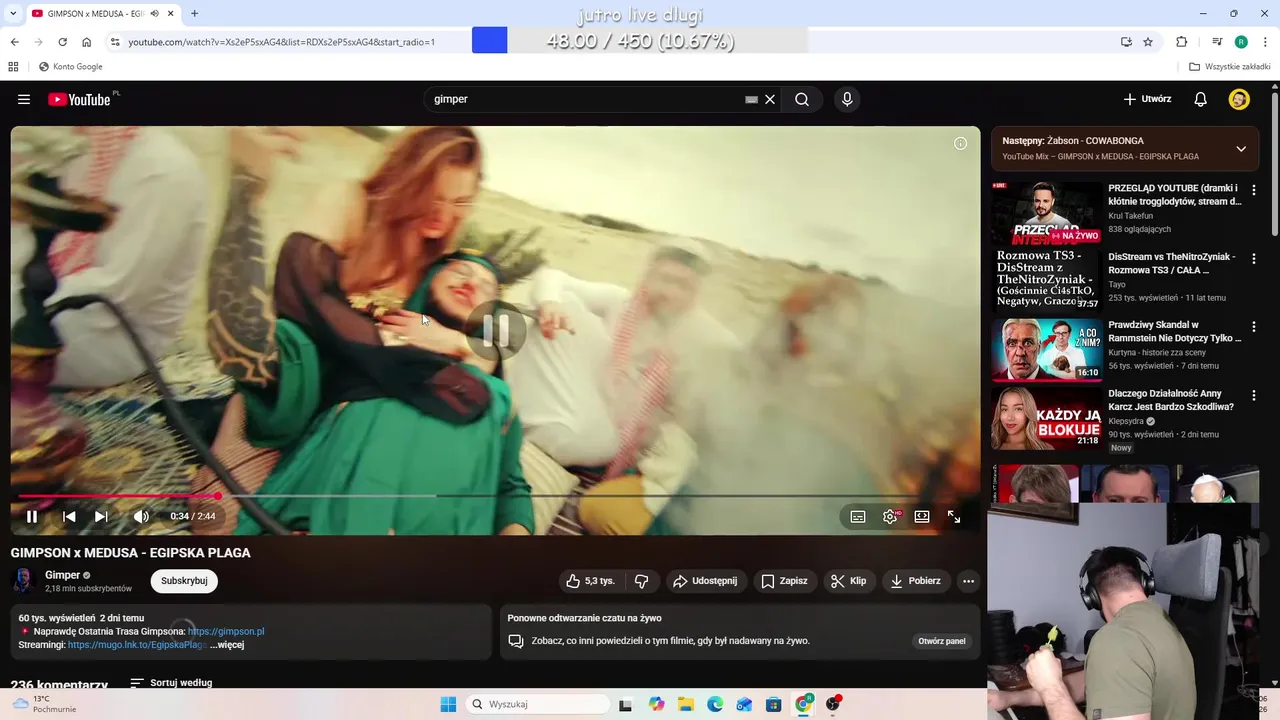The image size is (1280, 720).
Task: Bookmark this page with the star
Action: pyautogui.click(x=1148, y=42)
